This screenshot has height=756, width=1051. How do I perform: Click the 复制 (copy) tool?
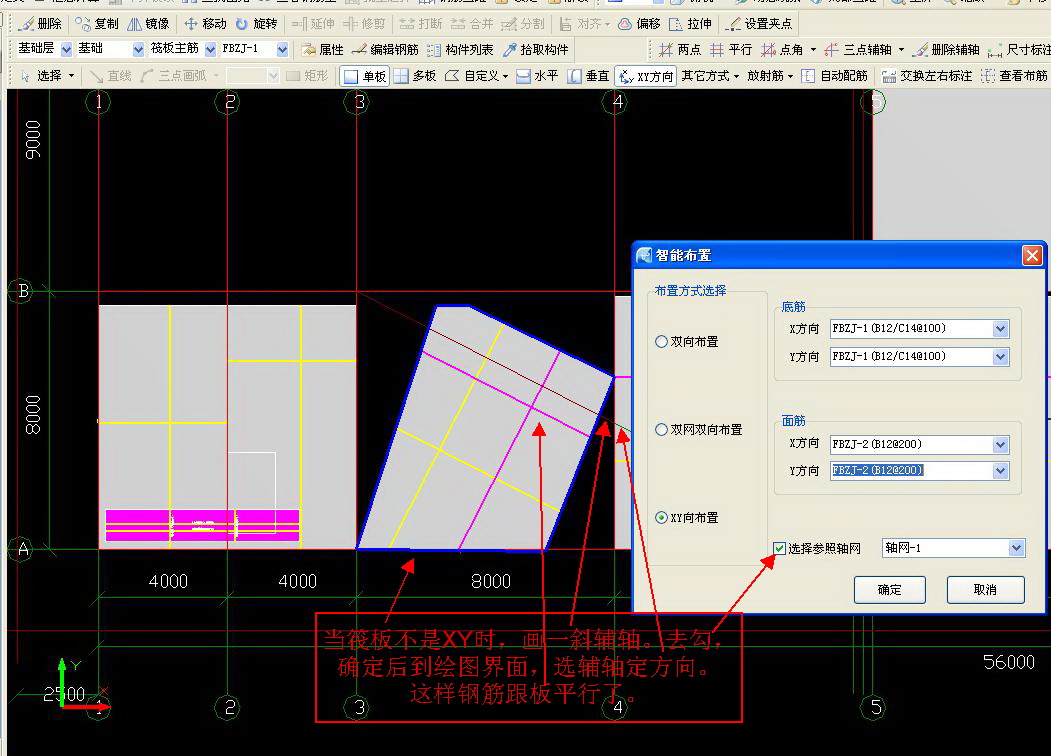[97, 24]
